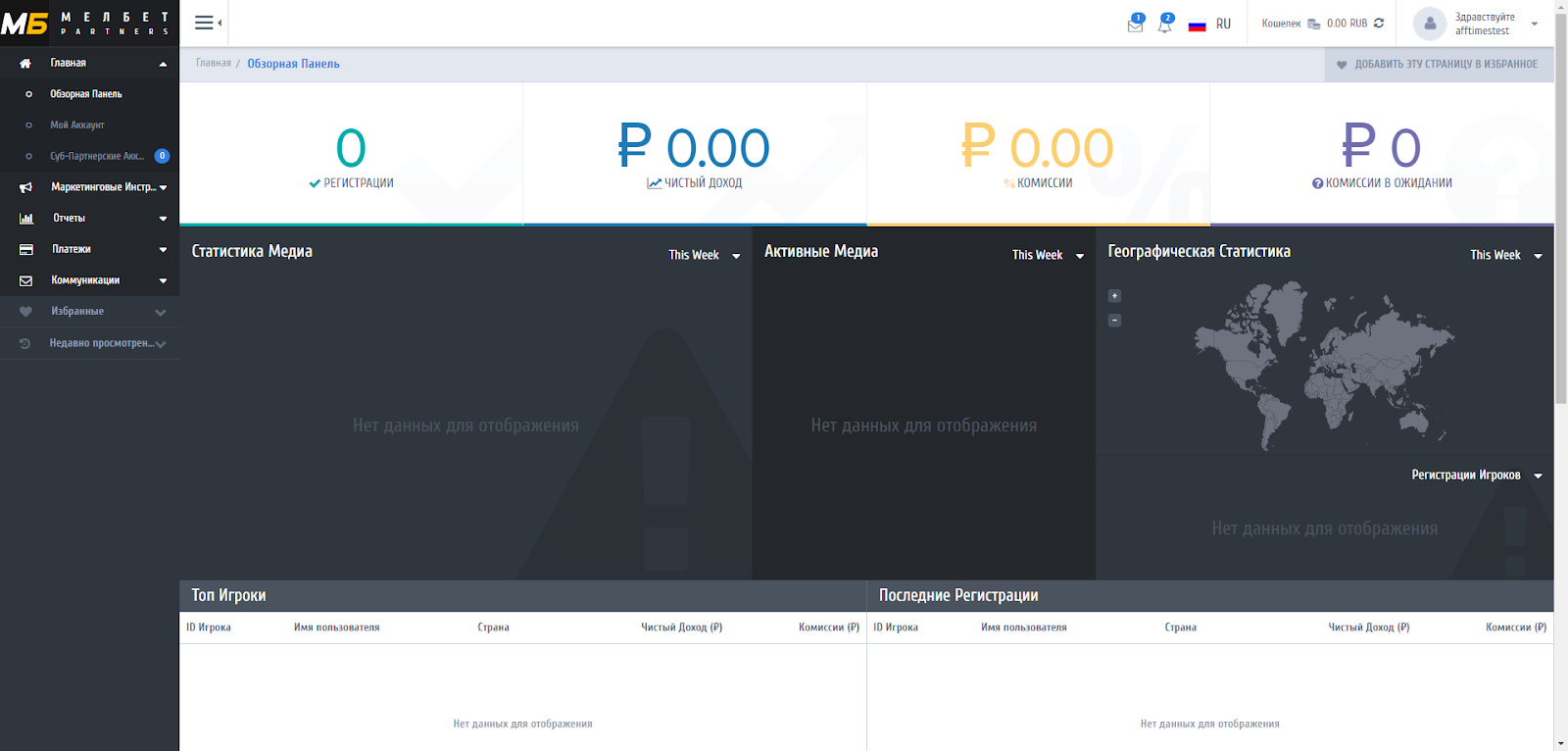
Task: Open the Отчеты menu item
Action: (x=69, y=219)
